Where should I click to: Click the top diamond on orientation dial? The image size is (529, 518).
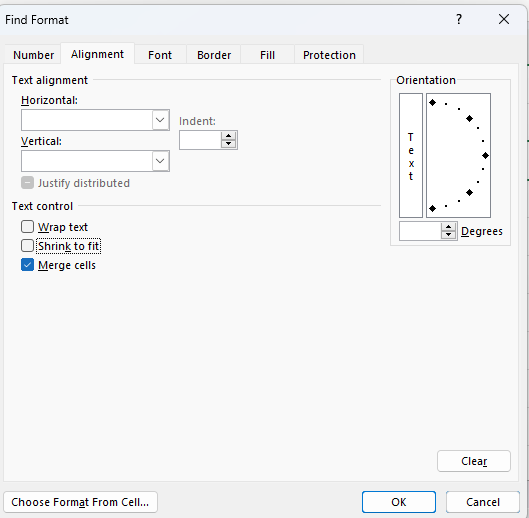433,102
